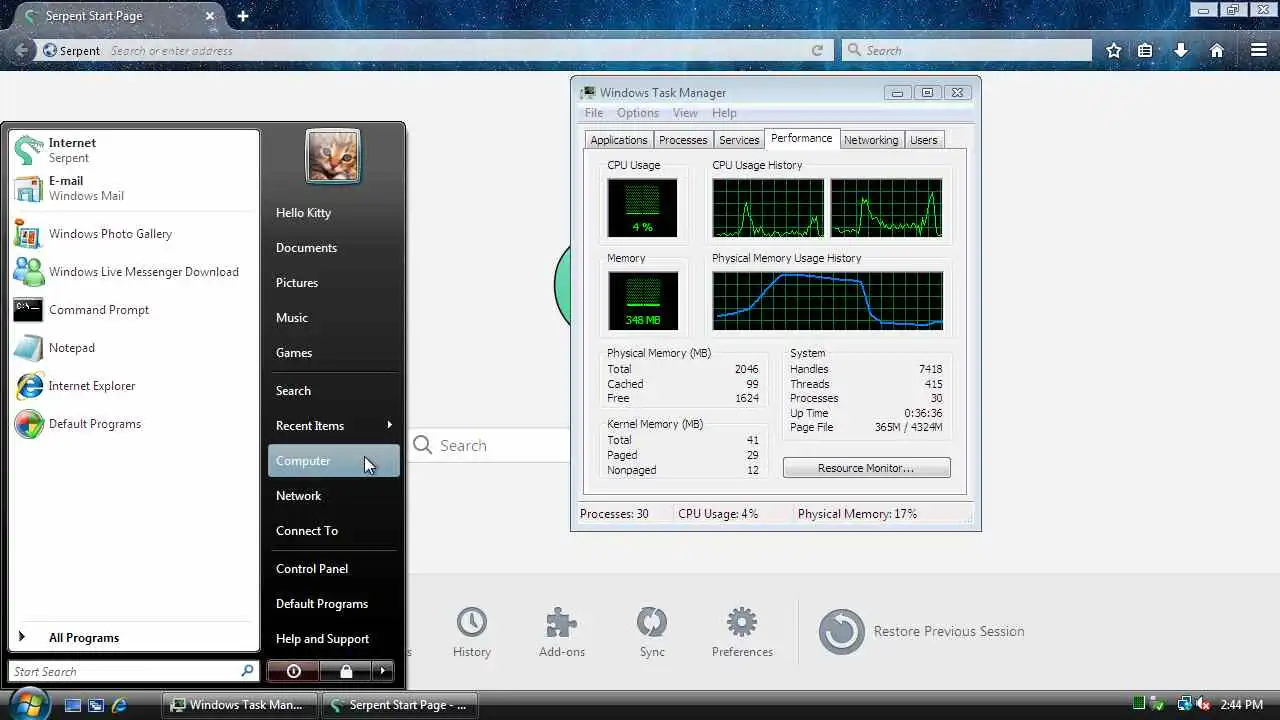Viewport: 1280px width, 720px height.
Task: Open Games from Start menu
Action: (333, 353)
